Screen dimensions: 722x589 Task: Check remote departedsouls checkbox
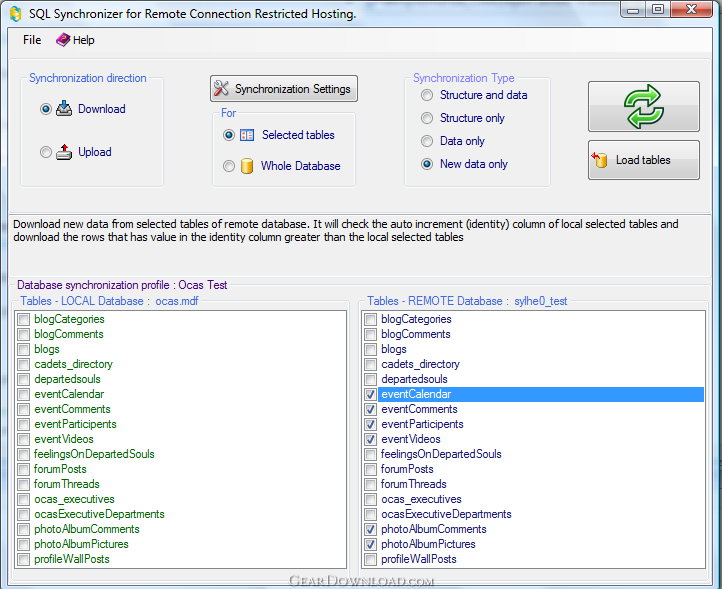(x=370, y=379)
